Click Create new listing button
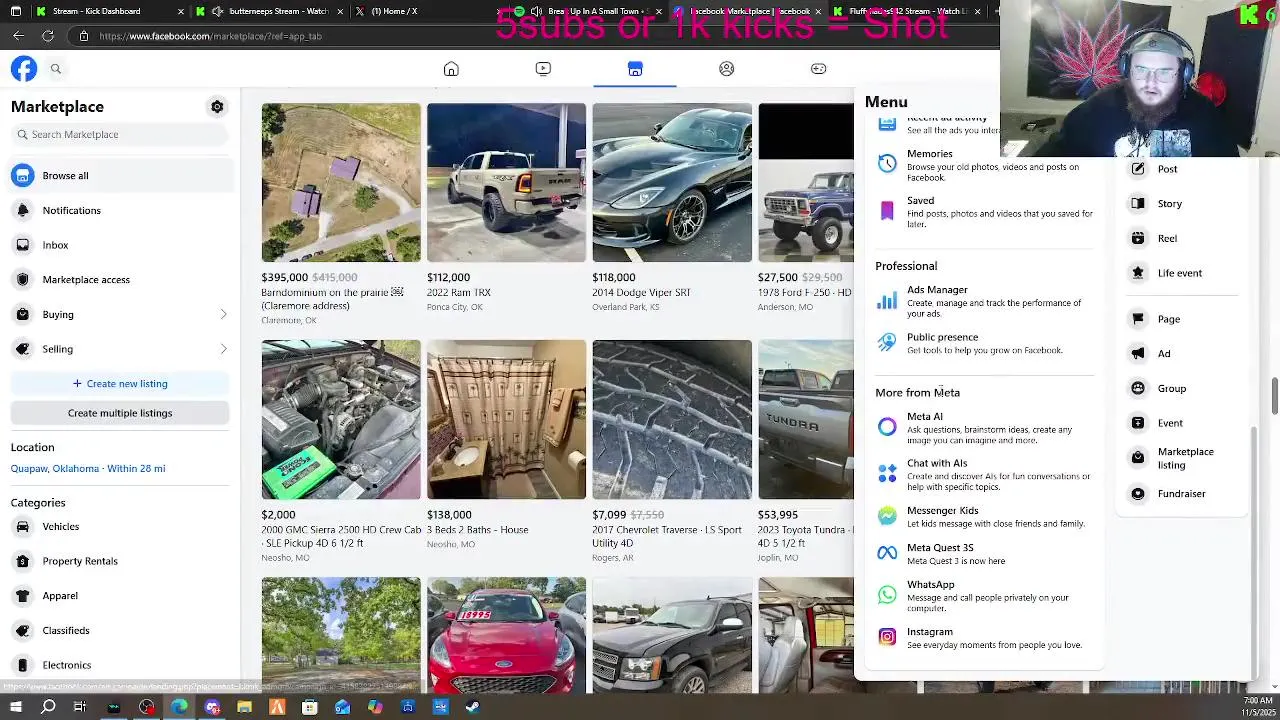1280x720 pixels. click(x=120, y=383)
